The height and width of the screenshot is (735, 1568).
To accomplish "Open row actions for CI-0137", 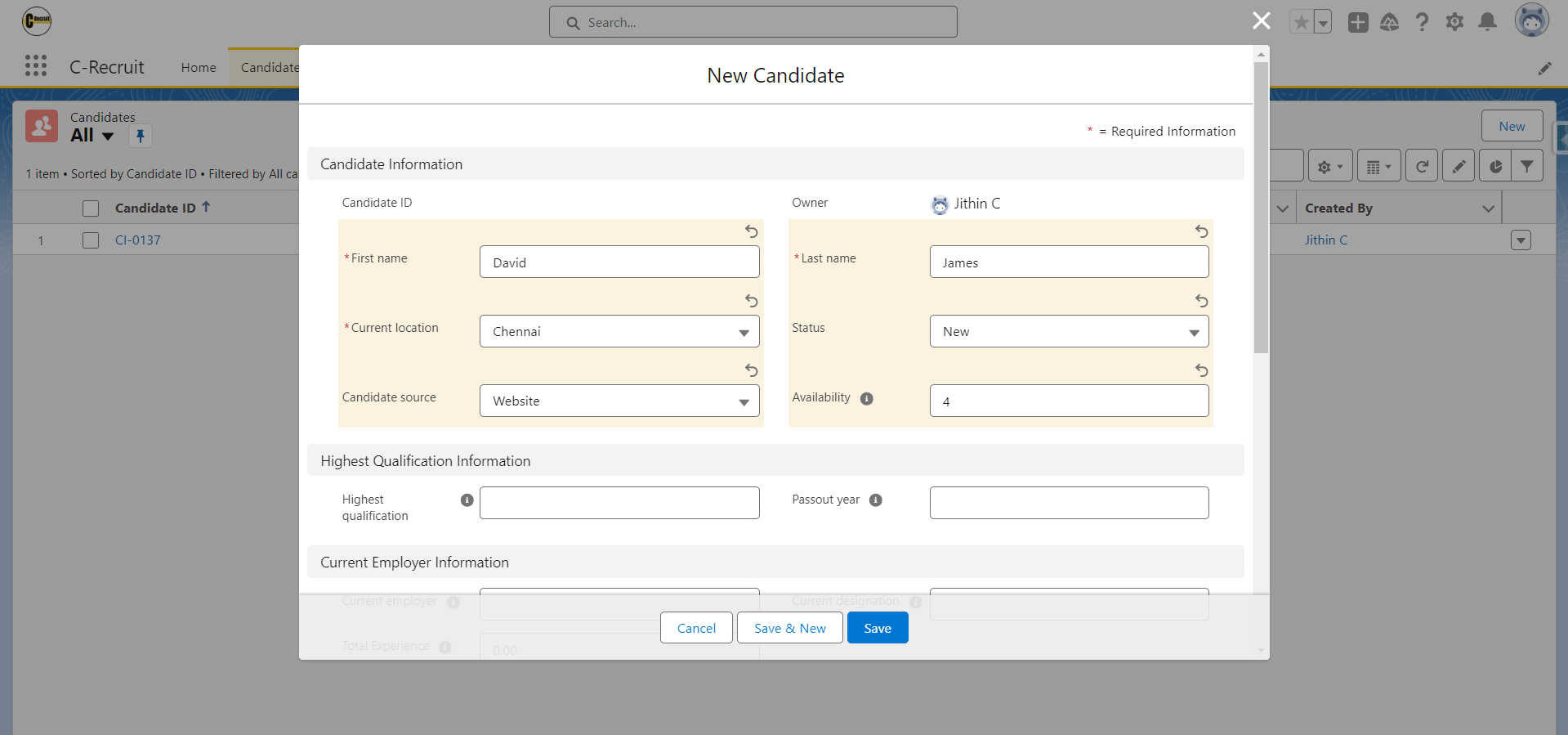I will tap(1521, 240).
